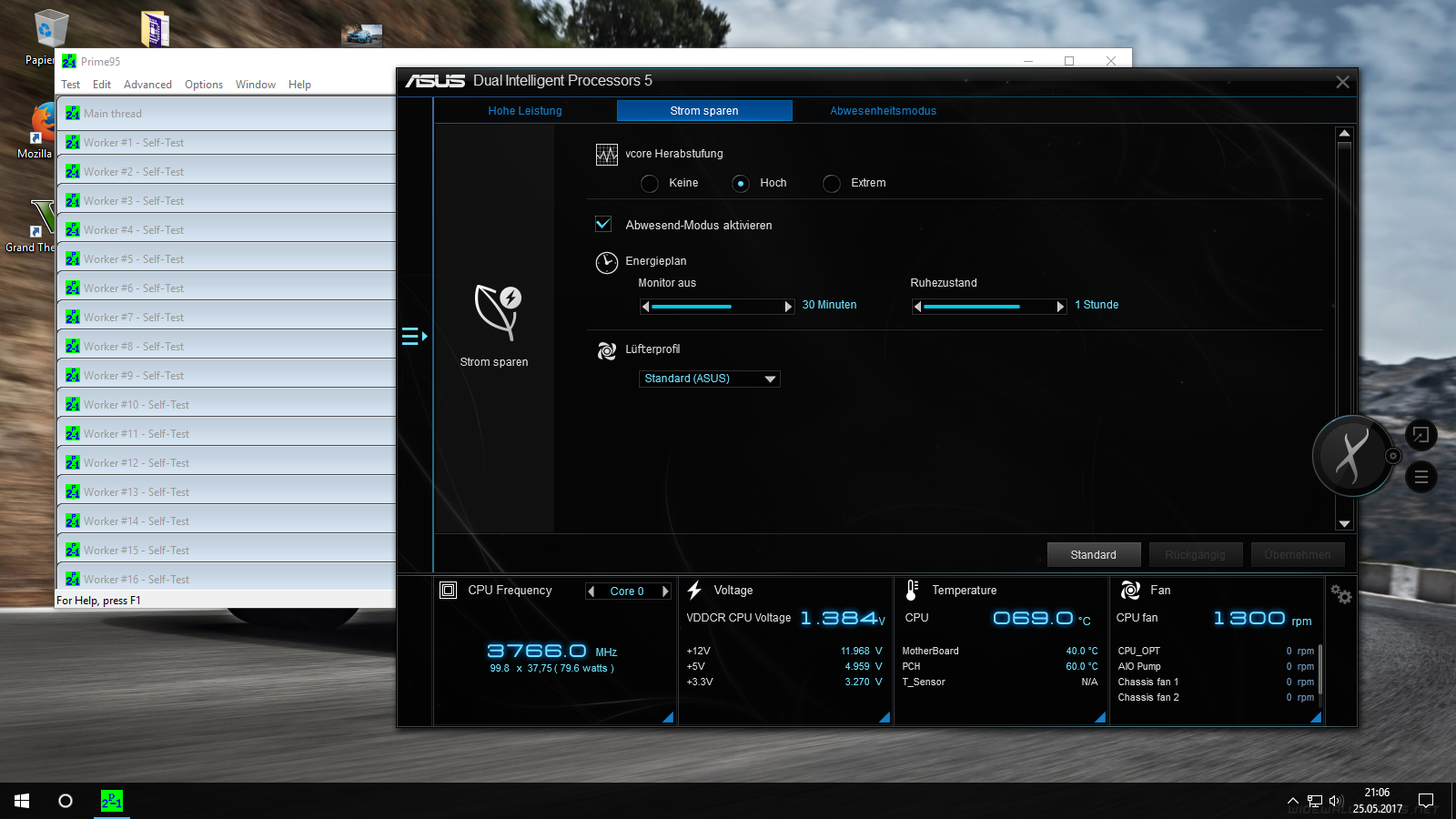Increase Ruhezustand time with right arrow
This screenshot has width=1456, height=819.
point(1061,307)
